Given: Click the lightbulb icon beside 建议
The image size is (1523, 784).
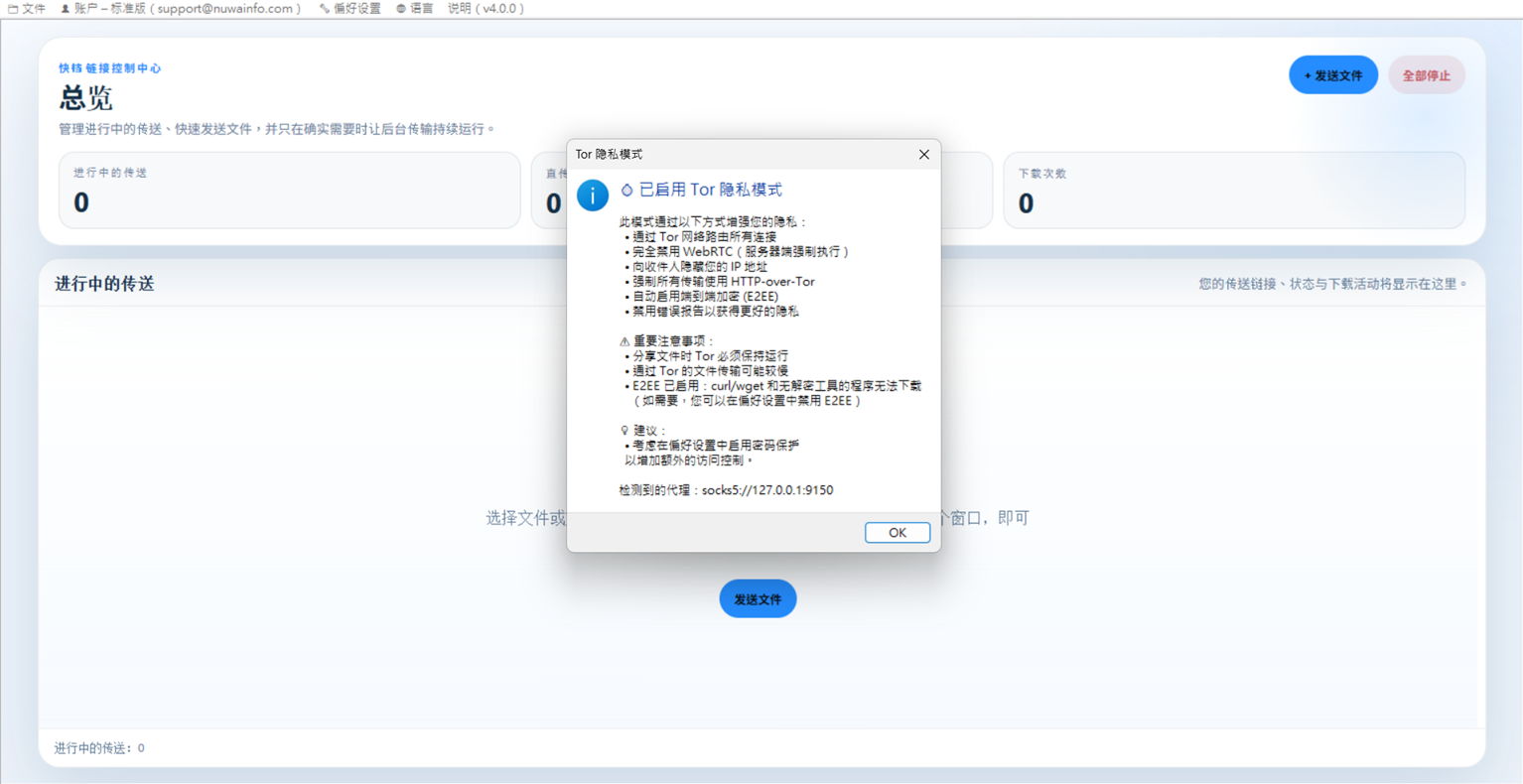Looking at the screenshot, I should pos(624,431).
